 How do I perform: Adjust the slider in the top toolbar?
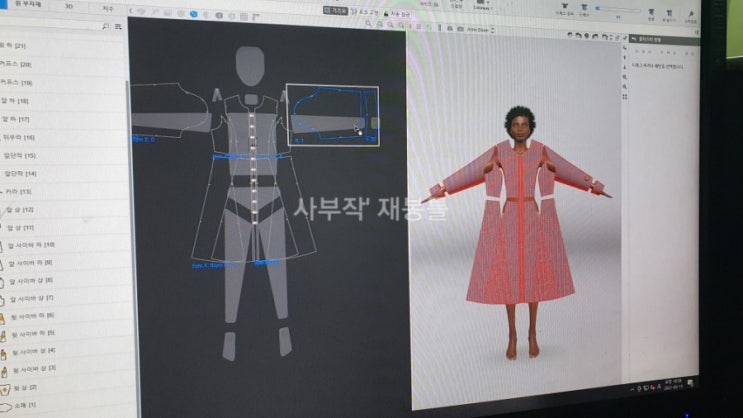[618, 9]
